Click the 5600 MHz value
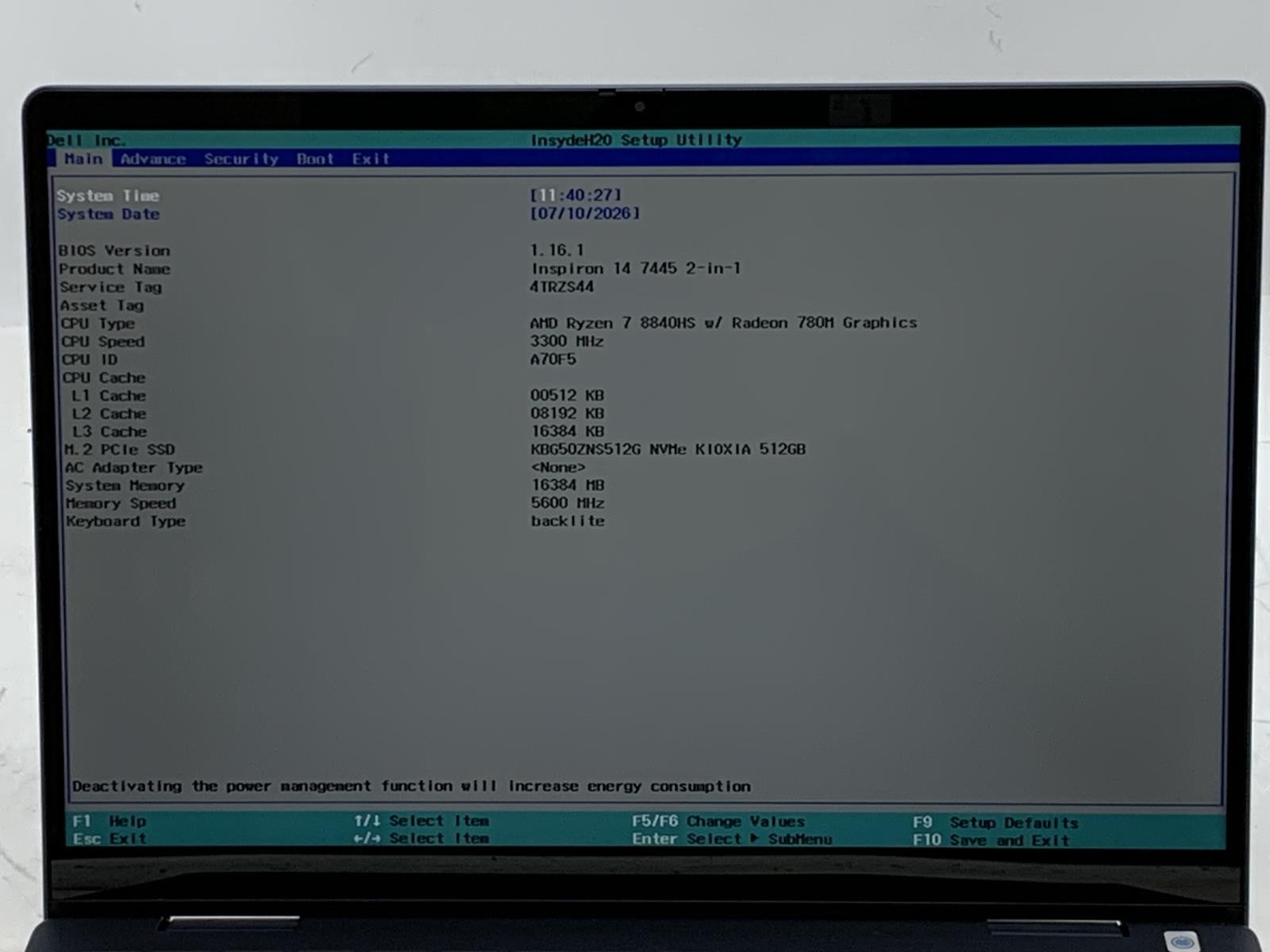This screenshot has height=952, width=1270. tap(568, 503)
